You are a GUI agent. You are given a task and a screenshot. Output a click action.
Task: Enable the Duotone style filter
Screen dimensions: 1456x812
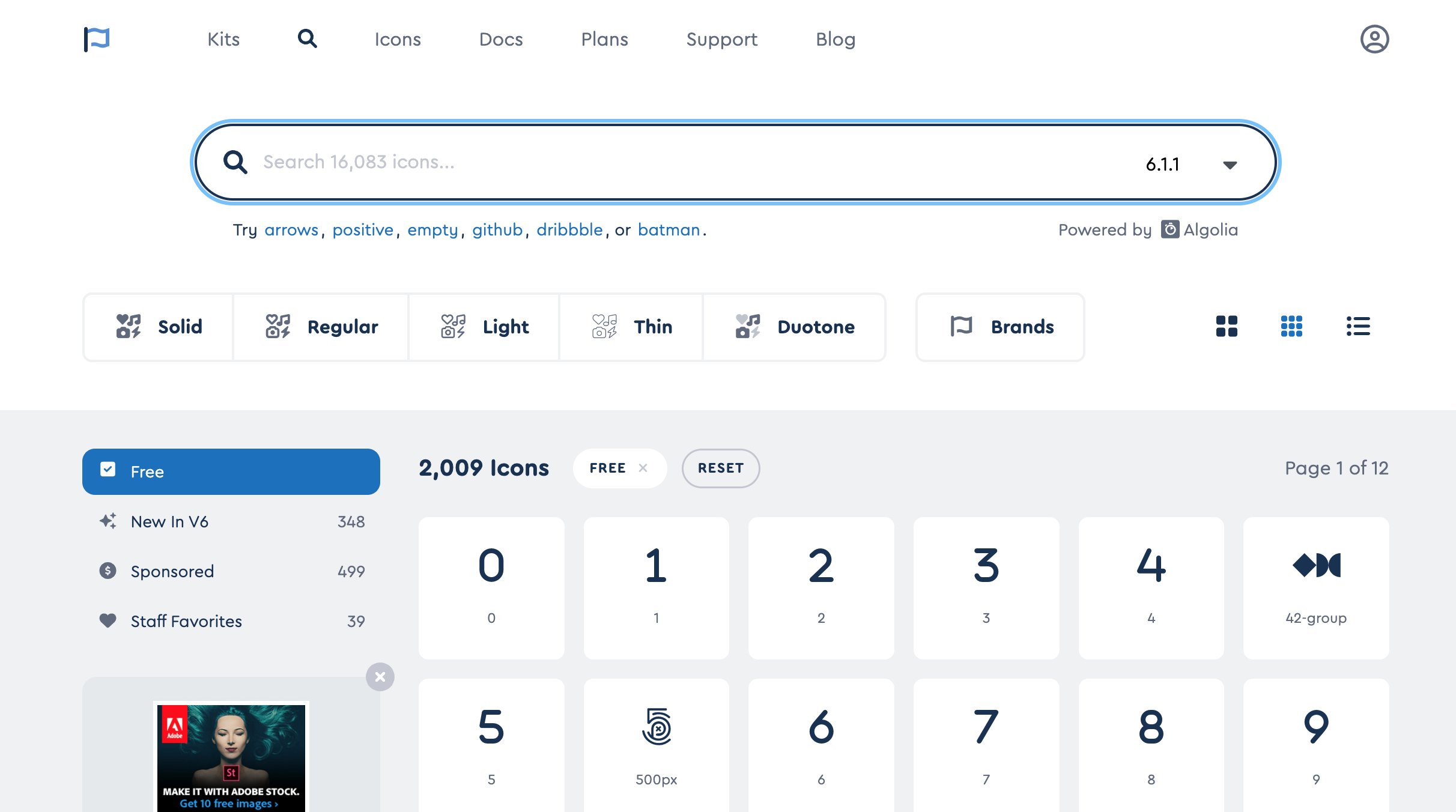pyautogui.click(x=794, y=327)
